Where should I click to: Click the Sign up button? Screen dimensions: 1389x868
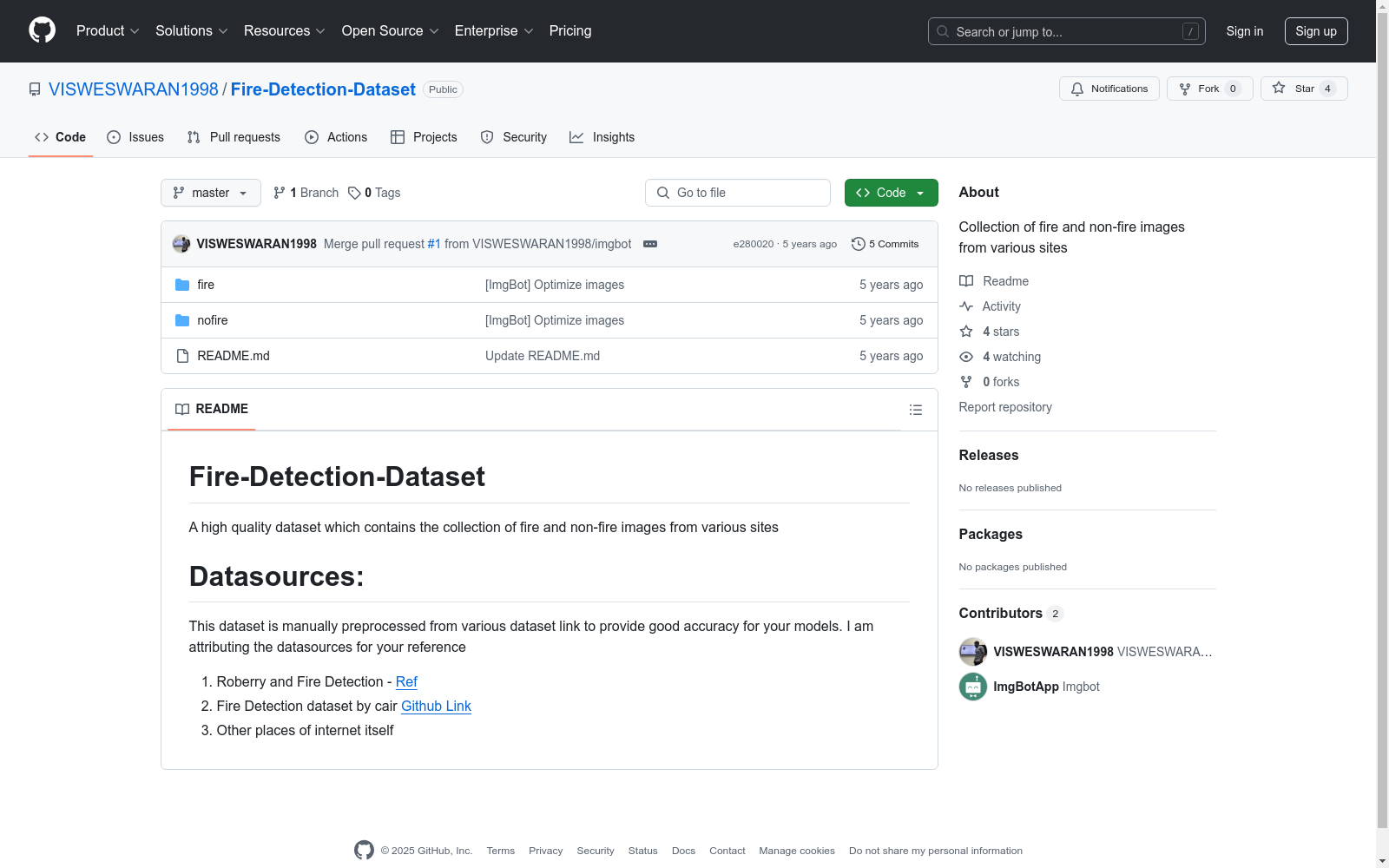[x=1316, y=31]
